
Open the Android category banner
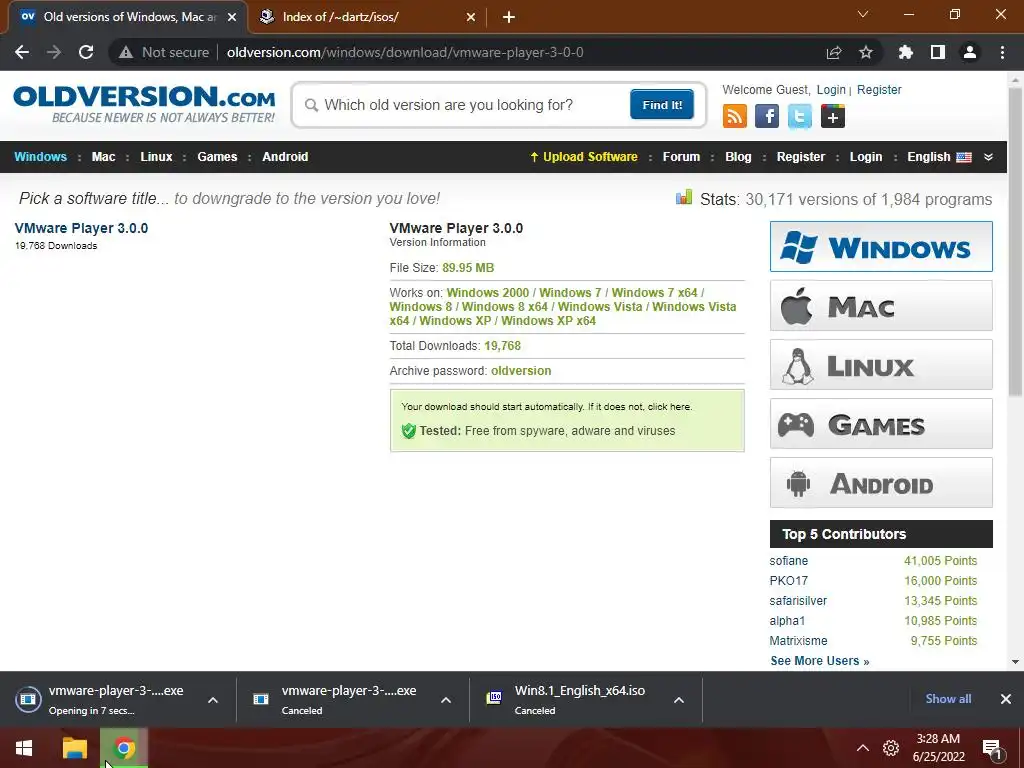pos(881,483)
